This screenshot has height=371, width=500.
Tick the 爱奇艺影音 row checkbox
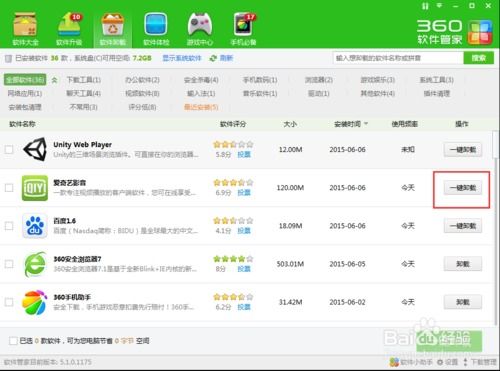point(9,188)
